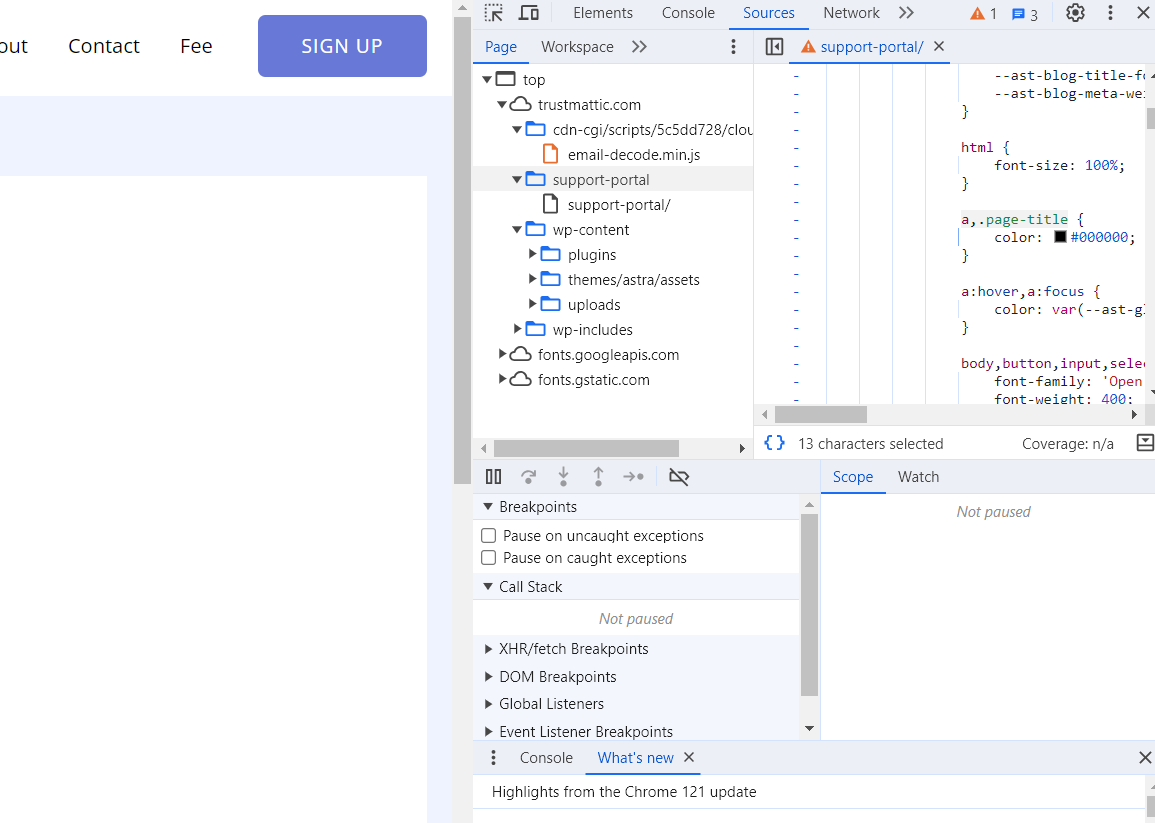Expand the wp-includes folder
Viewport: 1155px width, 823px height.
click(x=517, y=329)
